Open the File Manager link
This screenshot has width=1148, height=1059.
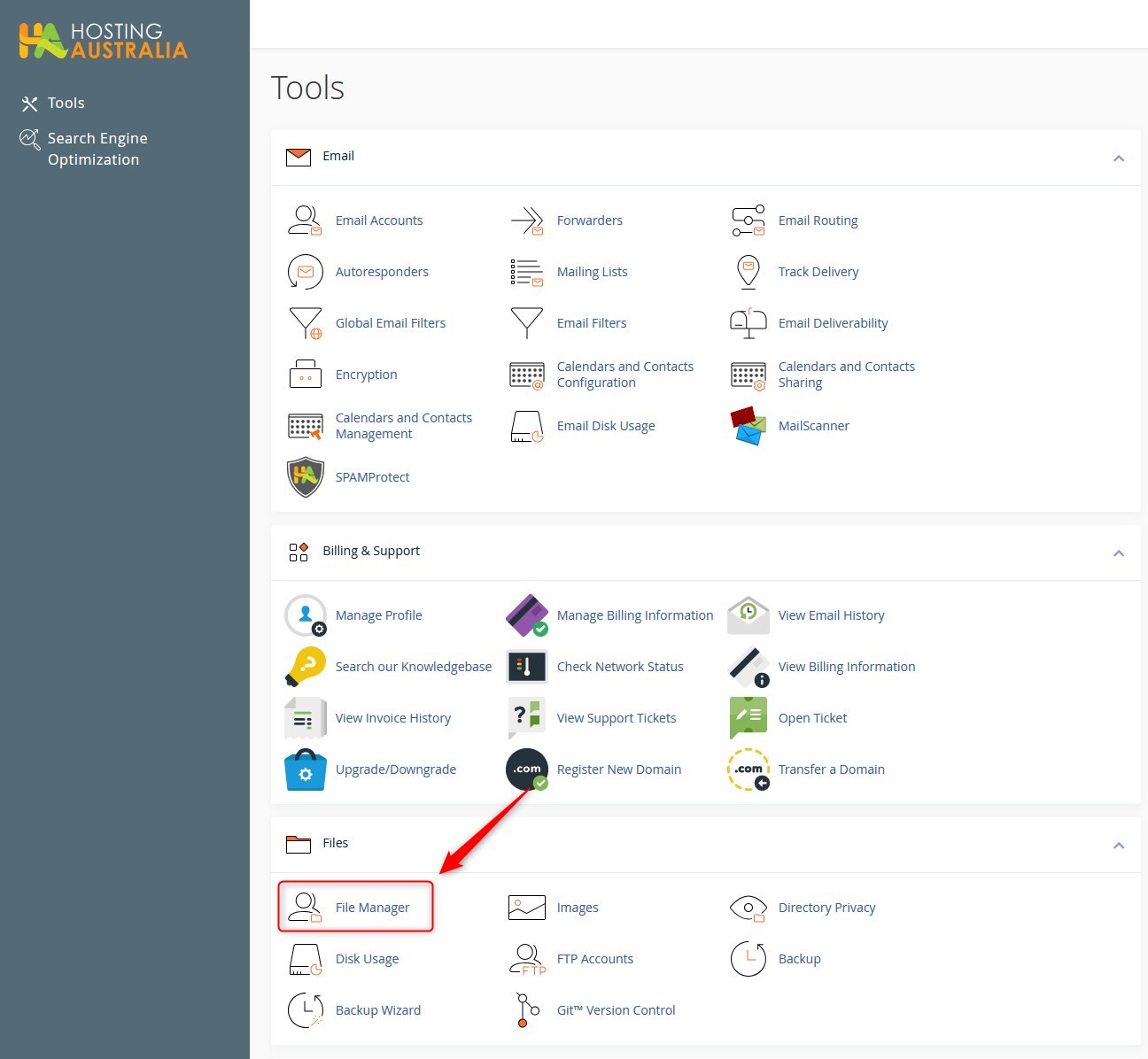372,908
